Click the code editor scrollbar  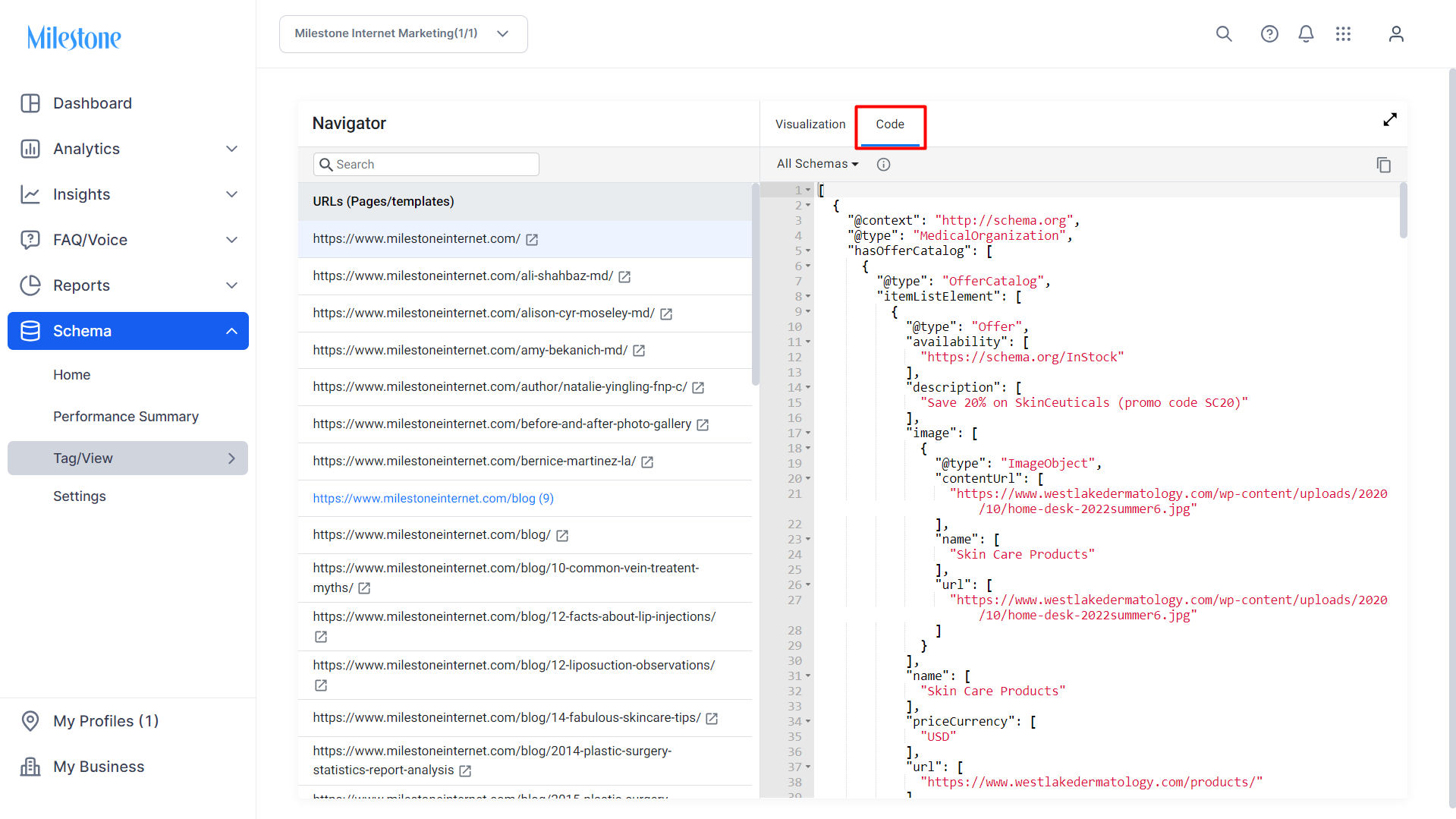pyautogui.click(x=1403, y=211)
